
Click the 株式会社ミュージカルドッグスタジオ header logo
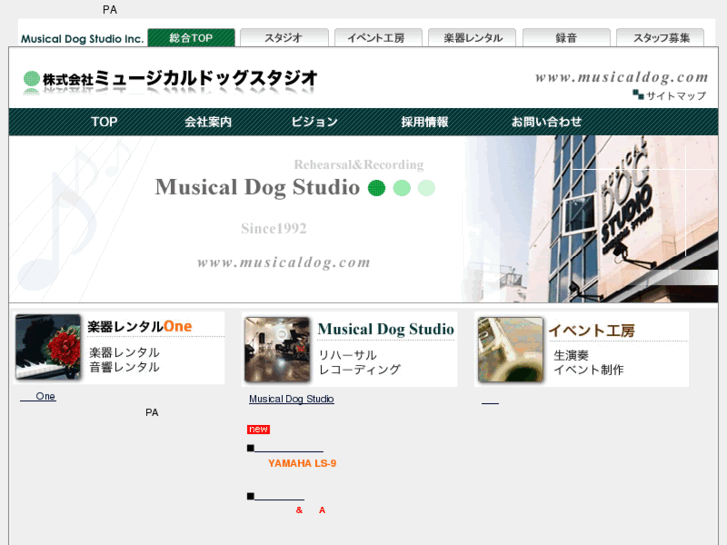tap(170, 80)
